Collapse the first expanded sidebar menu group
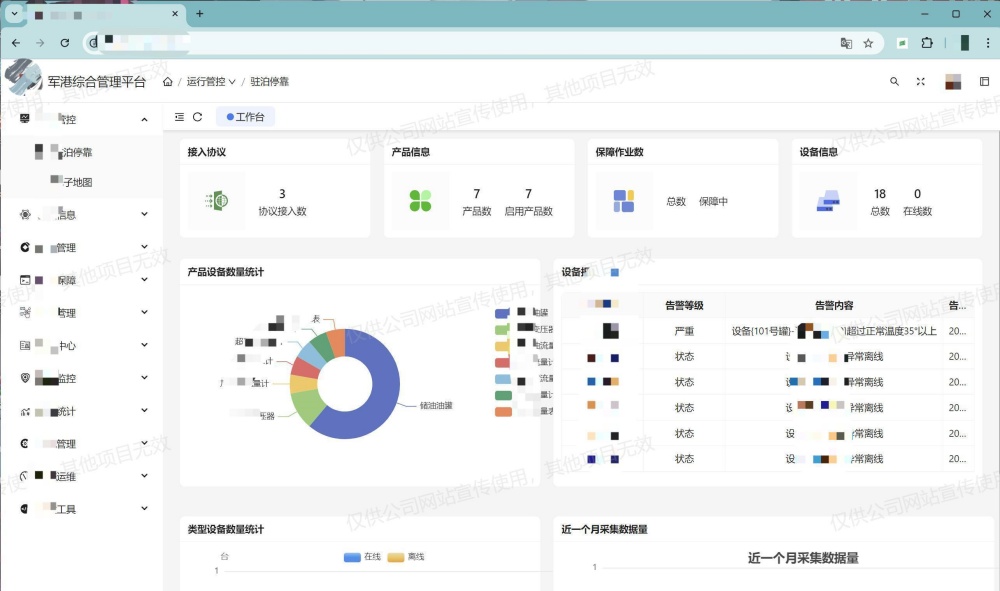This screenshot has width=1000, height=591. (x=144, y=120)
